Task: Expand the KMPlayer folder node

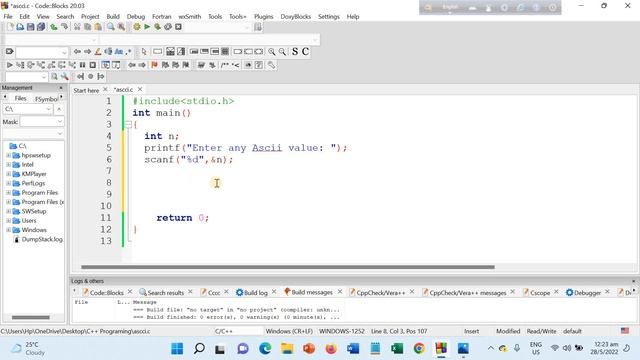Action: [x=8, y=174]
